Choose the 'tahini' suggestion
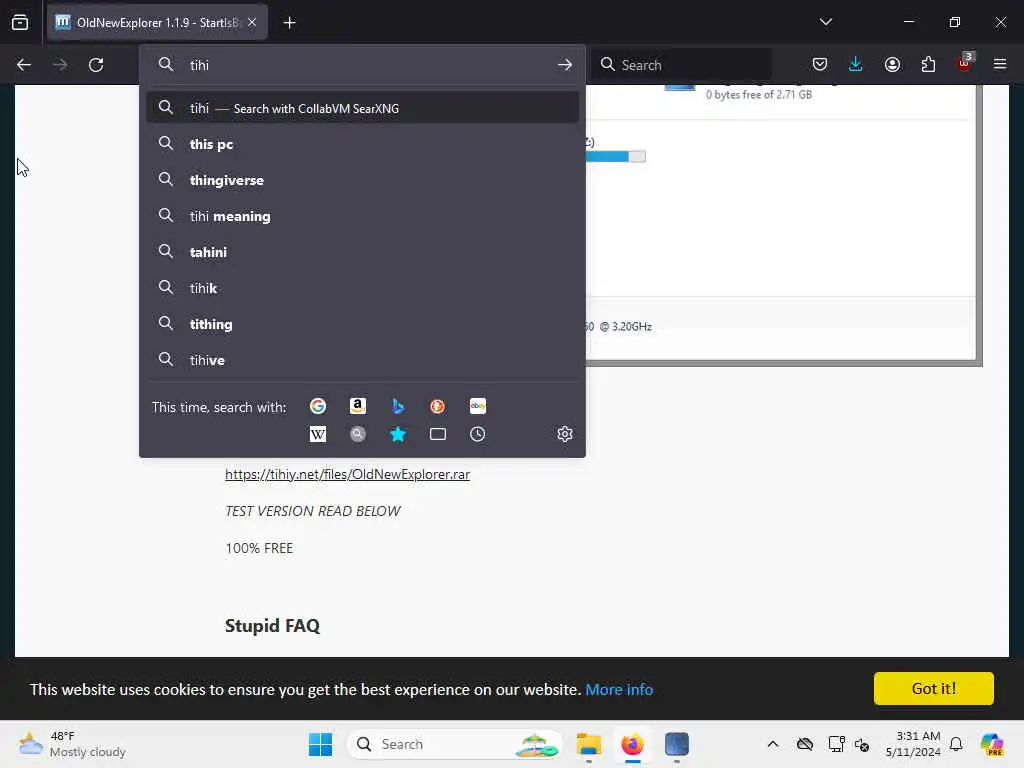The width and height of the screenshot is (1024, 768). click(x=362, y=251)
